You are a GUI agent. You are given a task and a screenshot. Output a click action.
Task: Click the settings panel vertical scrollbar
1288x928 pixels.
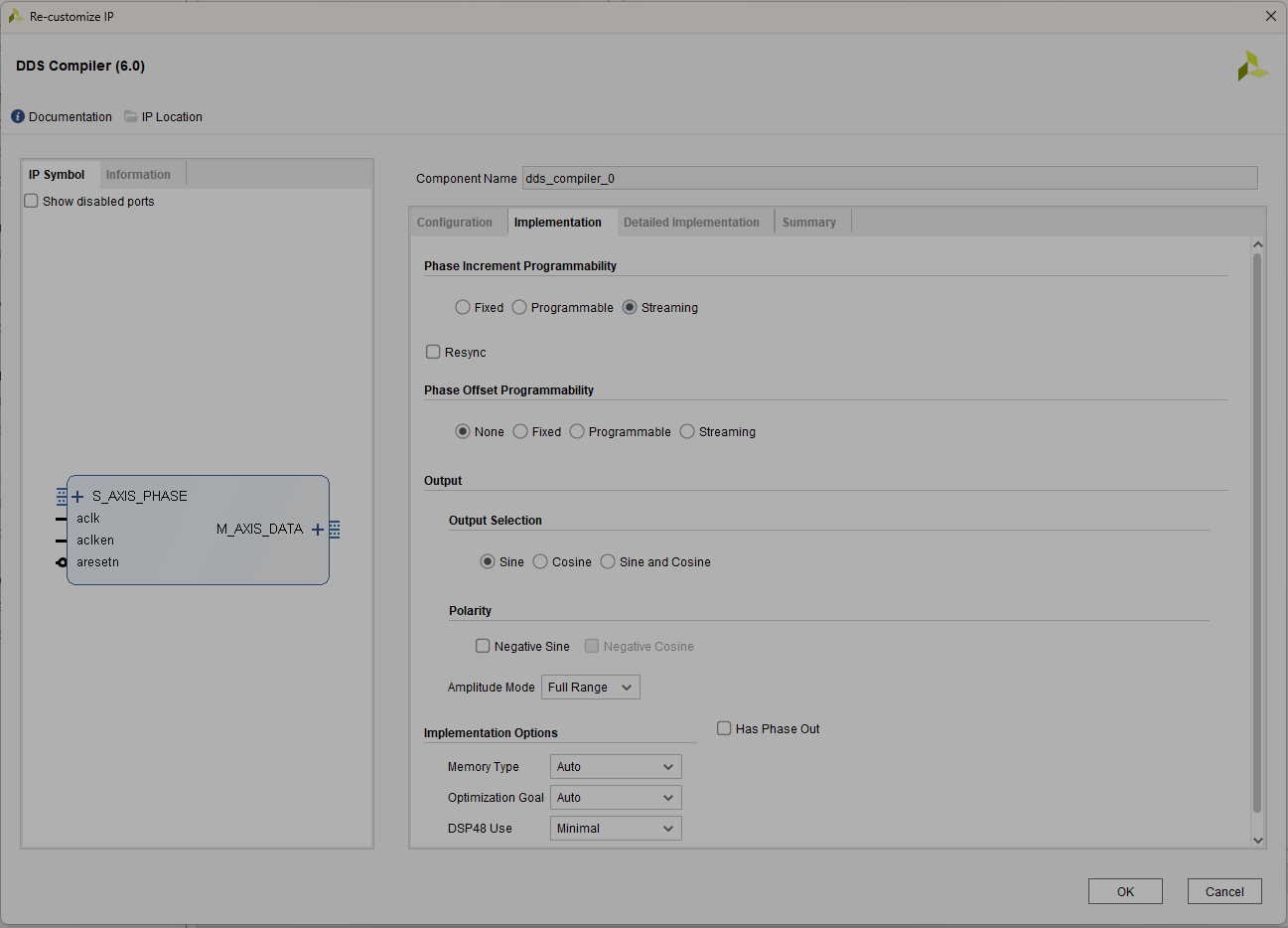click(x=1257, y=533)
